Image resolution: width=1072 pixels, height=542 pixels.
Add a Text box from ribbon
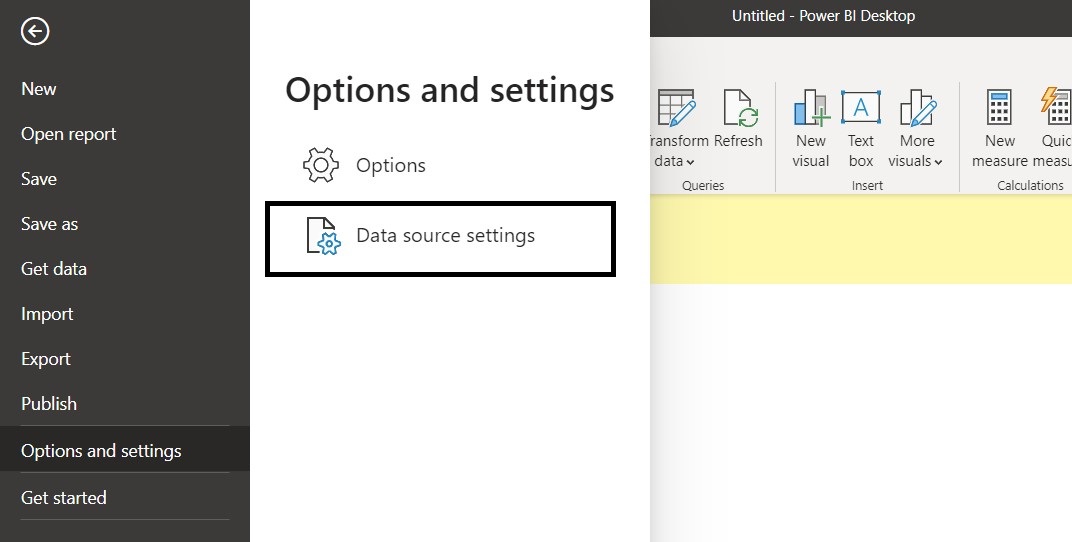pyautogui.click(x=861, y=107)
